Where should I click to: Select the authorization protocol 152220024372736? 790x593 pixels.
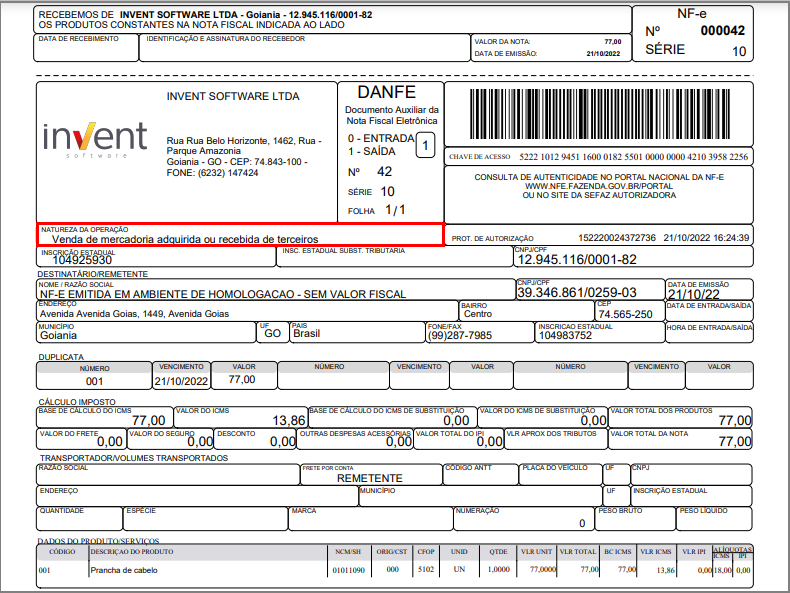617,238
